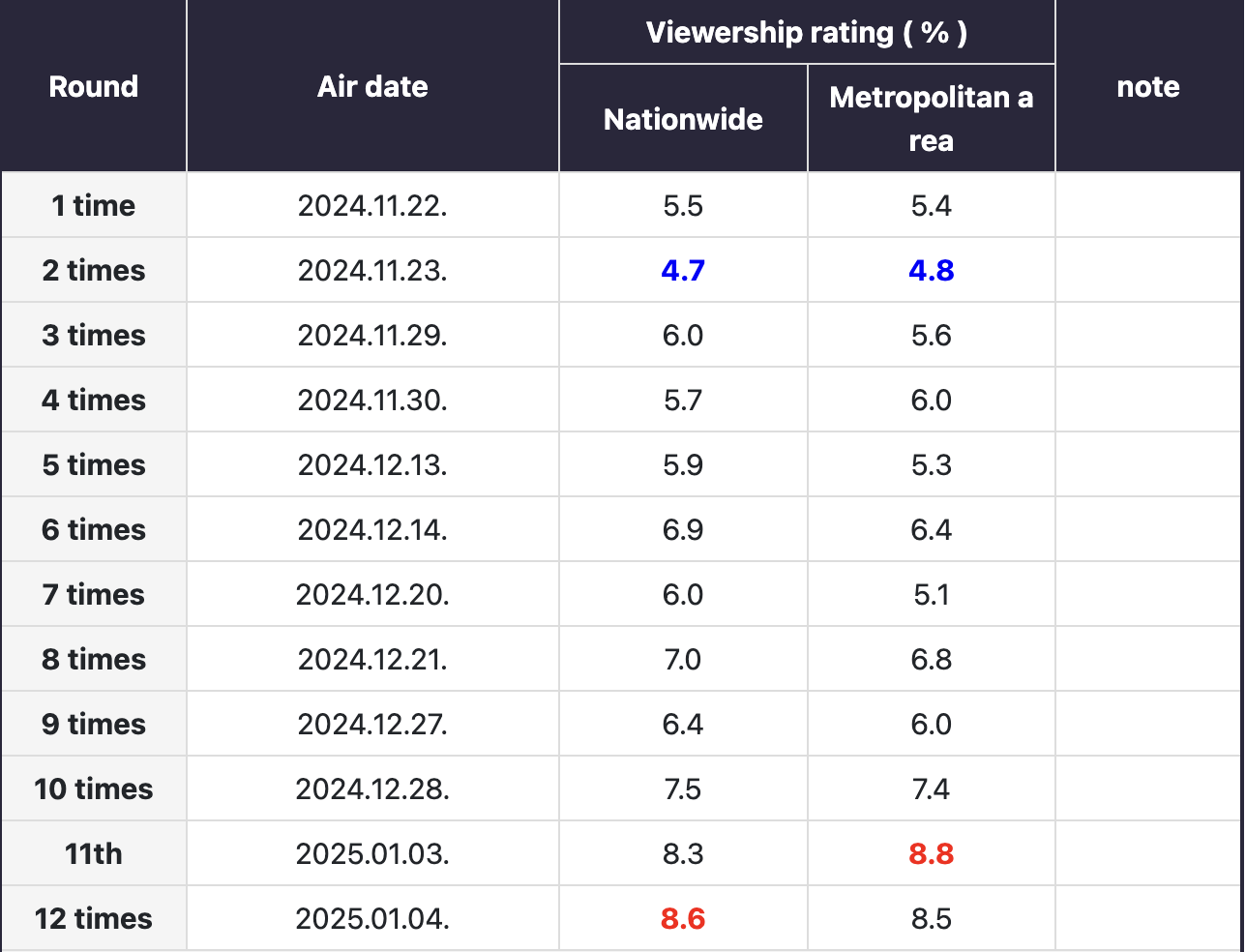
Task: Select the 1 time row label
Action: tap(94, 206)
